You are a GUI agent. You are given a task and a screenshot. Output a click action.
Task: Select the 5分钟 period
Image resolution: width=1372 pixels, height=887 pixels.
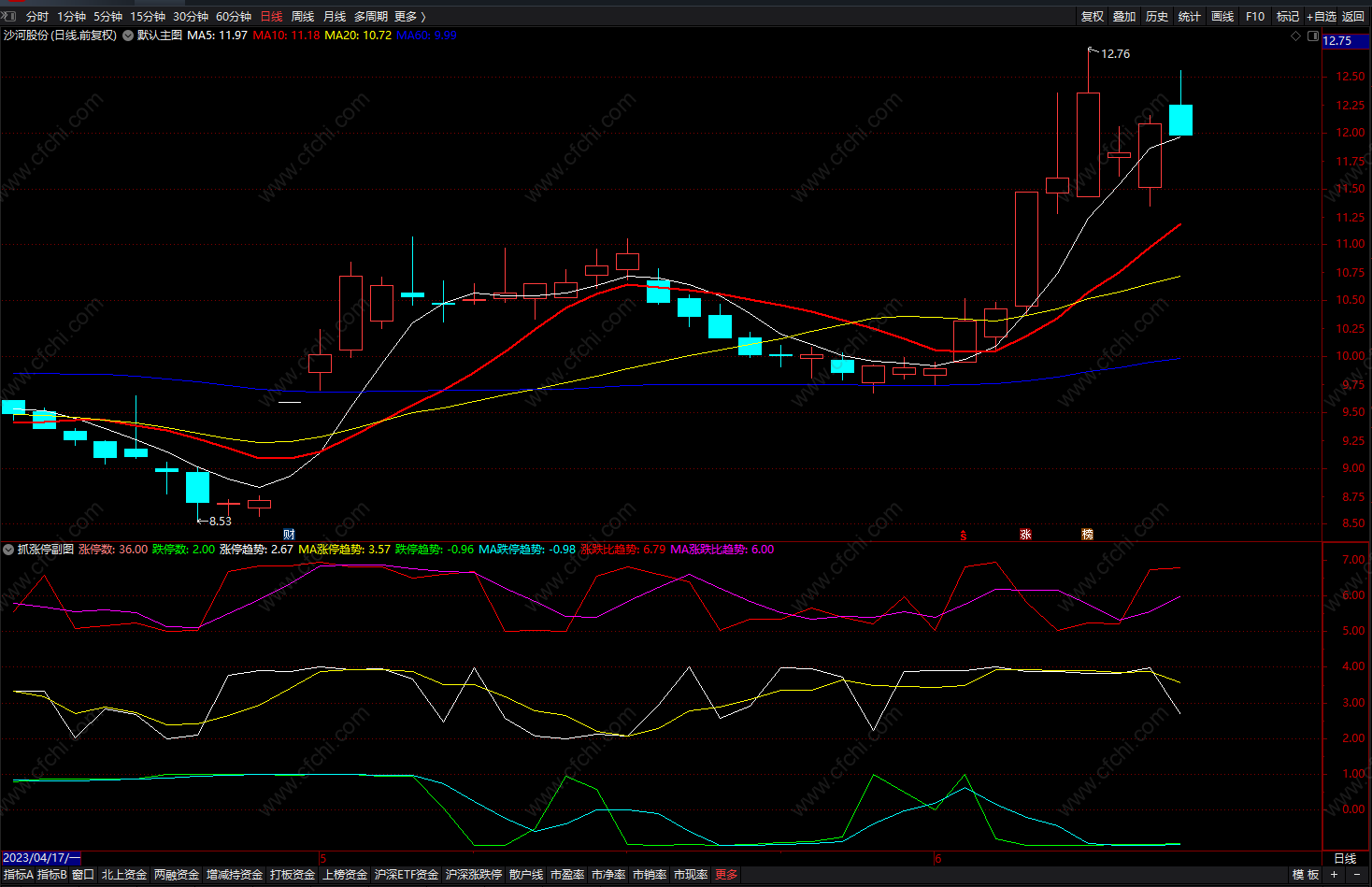point(107,17)
